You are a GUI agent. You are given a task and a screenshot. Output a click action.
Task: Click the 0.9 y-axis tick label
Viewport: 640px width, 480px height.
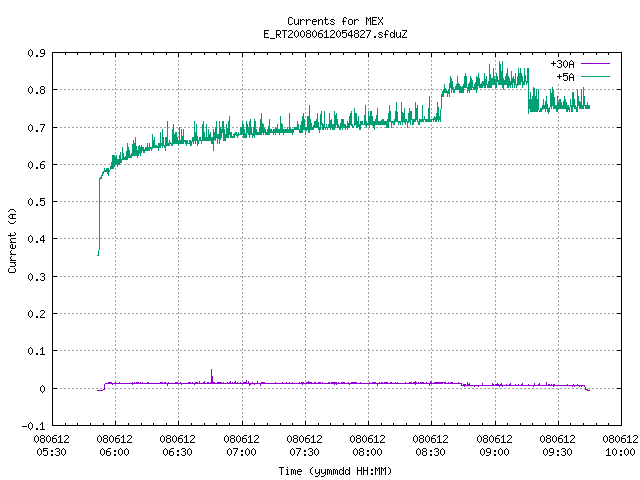[36, 53]
